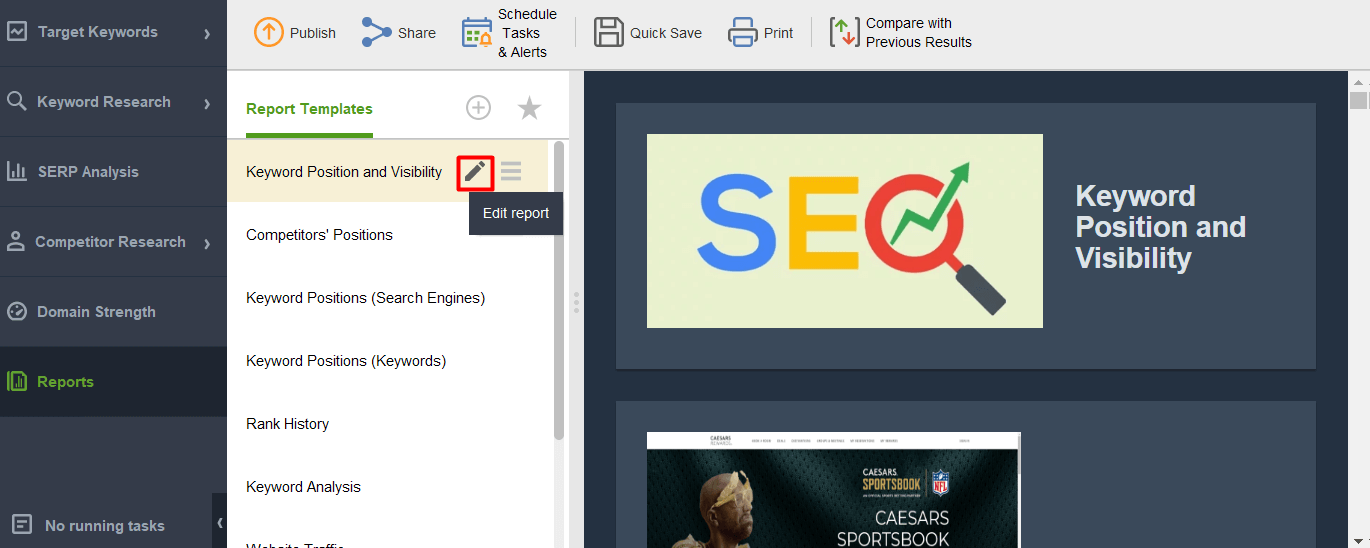Screen dimensions: 1370x548
Task: Click the Keyword Position and Visibility preview title
Action: coord(1160,227)
